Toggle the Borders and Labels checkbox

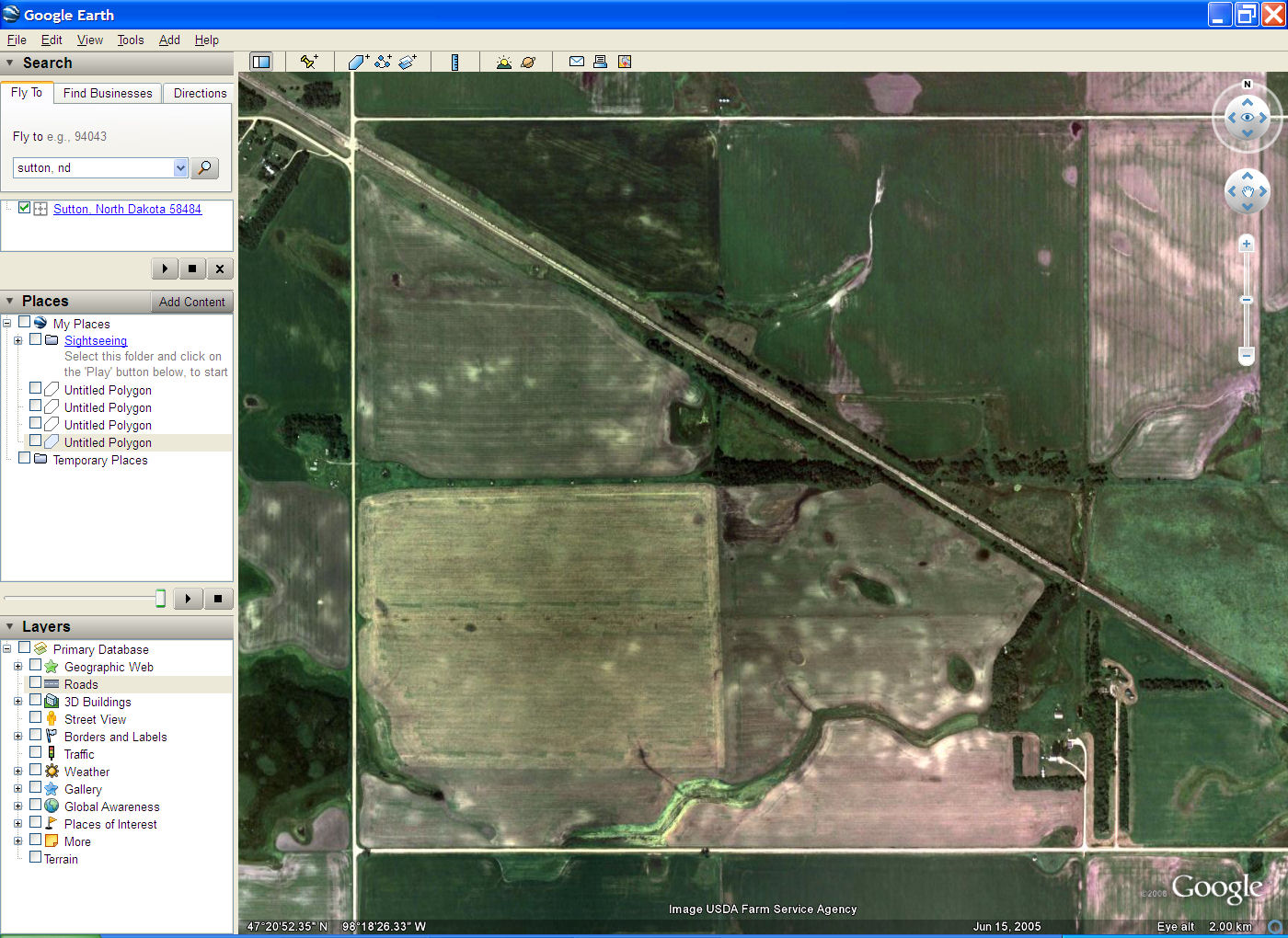(x=36, y=736)
